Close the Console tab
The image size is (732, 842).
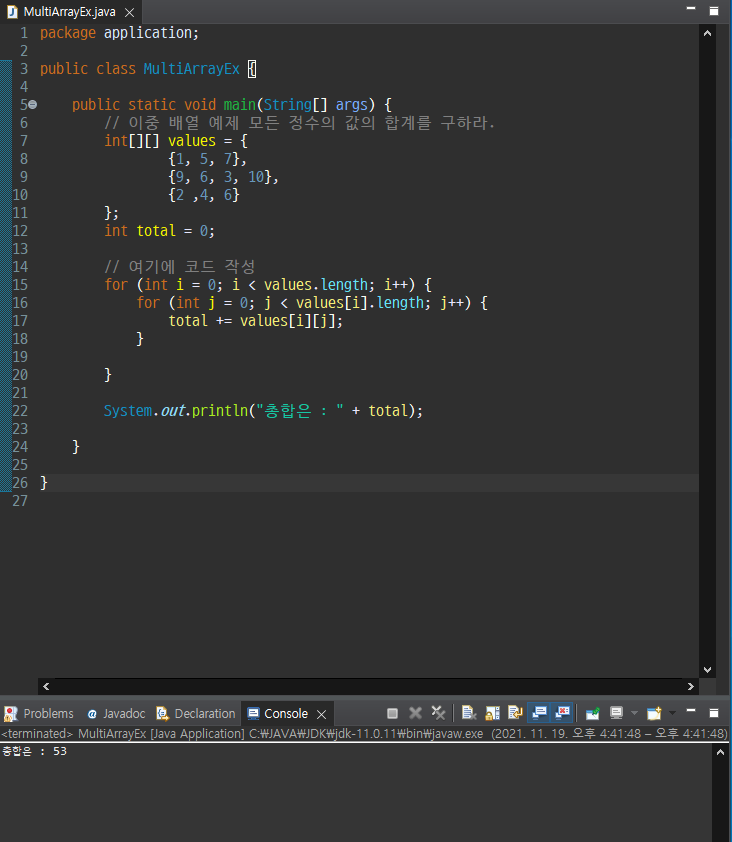pyautogui.click(x=322, y=714)
